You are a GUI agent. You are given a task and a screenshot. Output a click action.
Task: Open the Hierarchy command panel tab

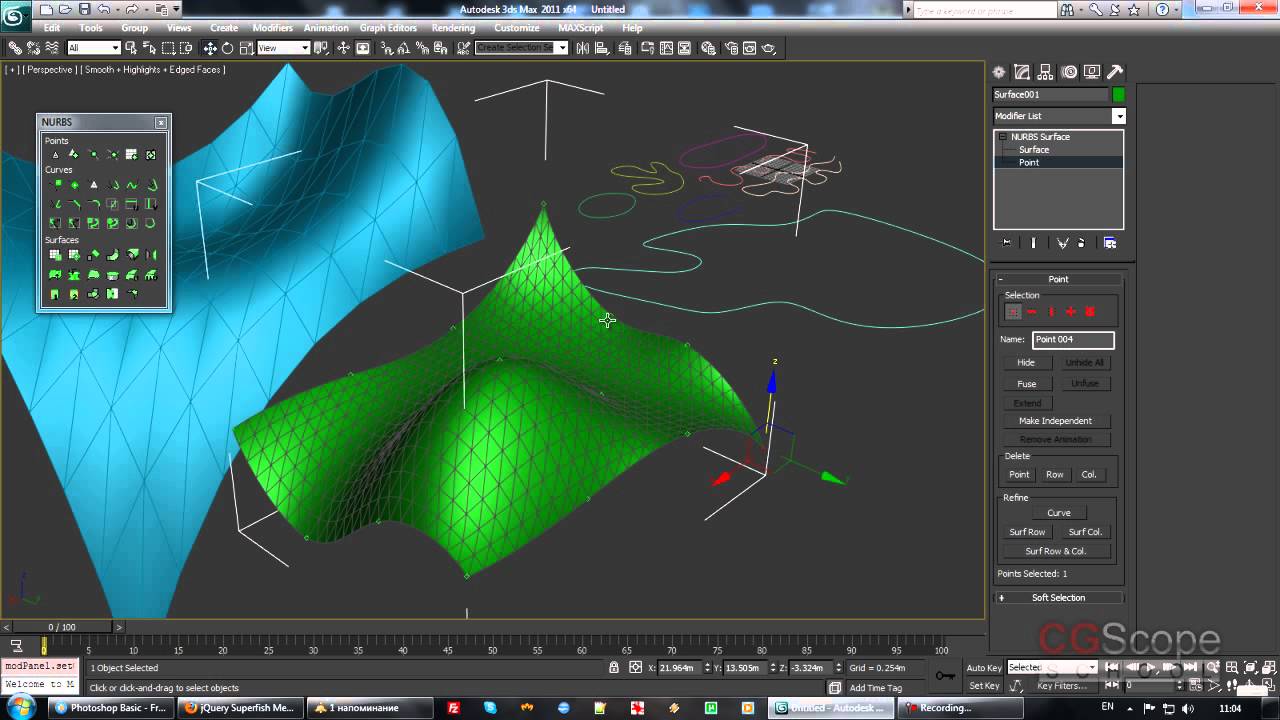click(1045, 72)
